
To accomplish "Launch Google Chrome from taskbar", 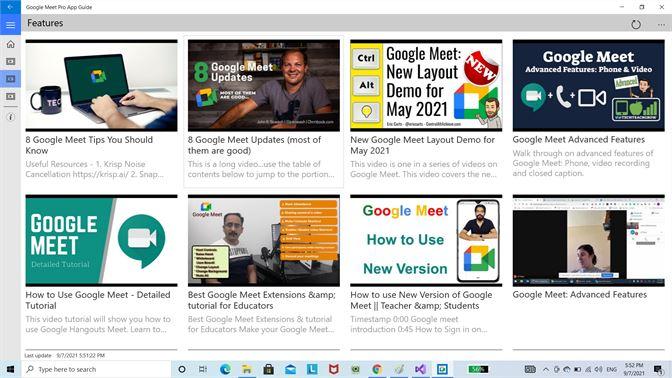I will [377, 369].
